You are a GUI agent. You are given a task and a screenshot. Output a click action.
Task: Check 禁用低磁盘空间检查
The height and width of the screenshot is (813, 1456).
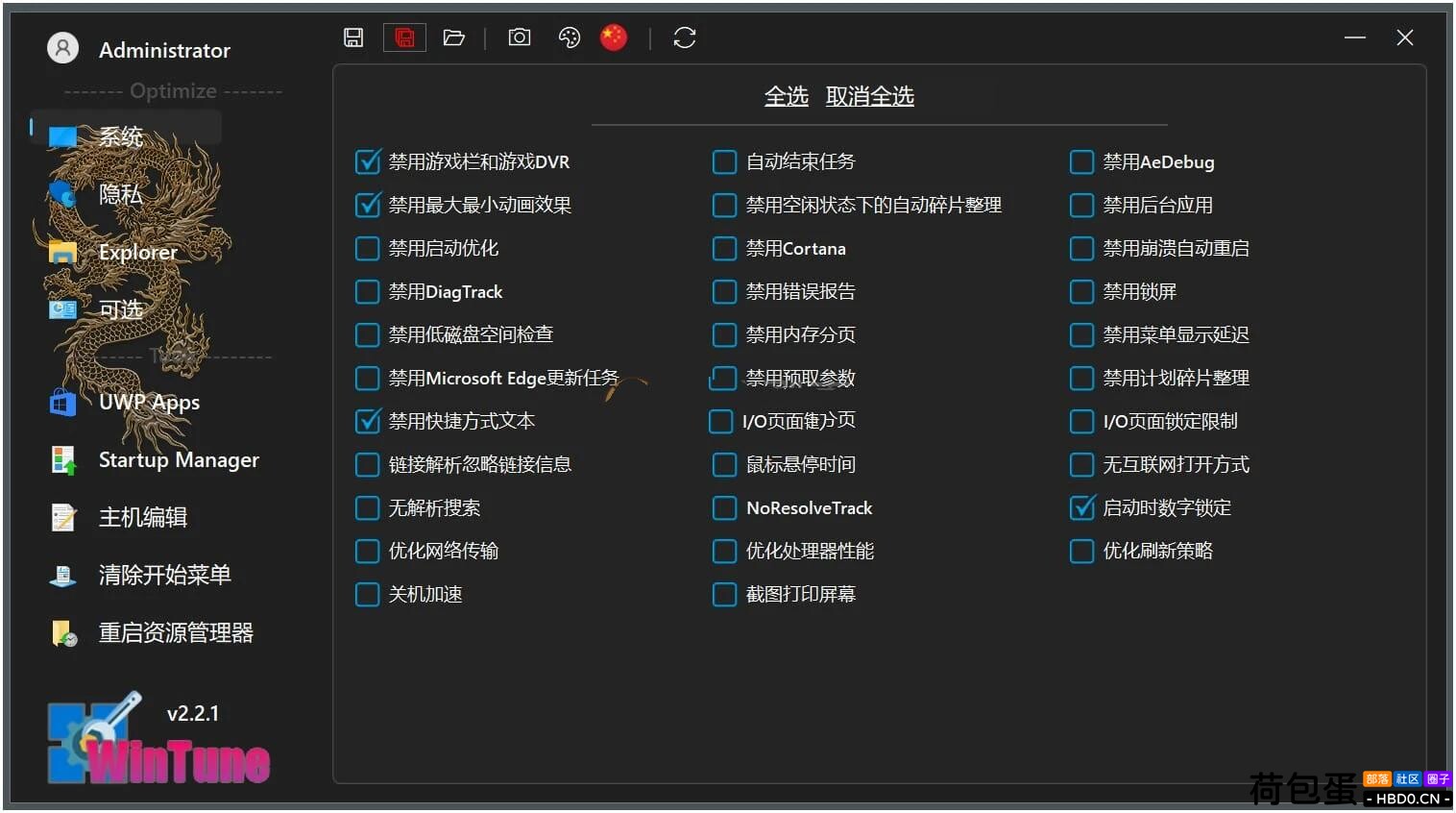point(368,334)
